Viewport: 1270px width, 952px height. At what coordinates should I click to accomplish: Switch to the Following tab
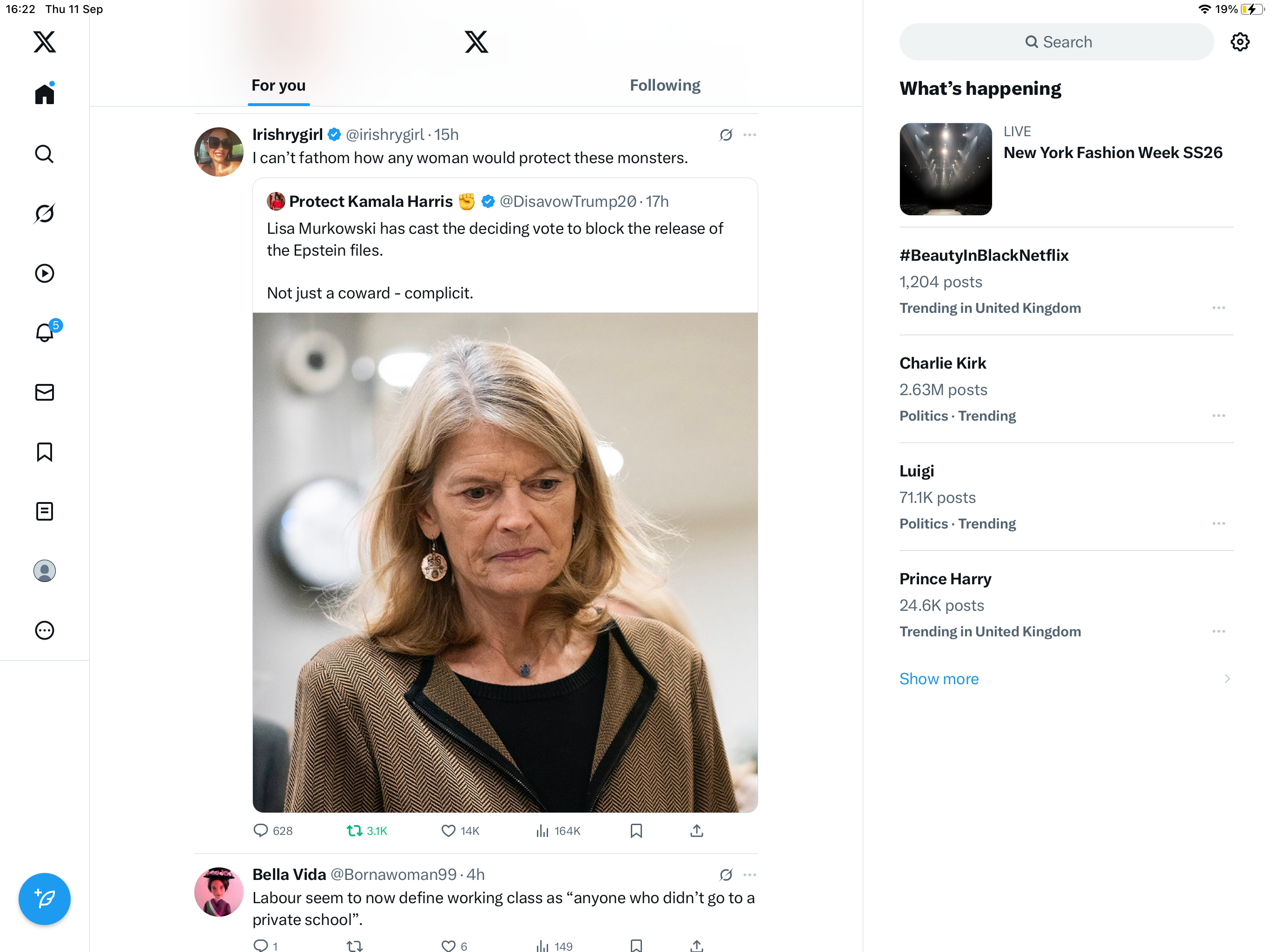665,86
